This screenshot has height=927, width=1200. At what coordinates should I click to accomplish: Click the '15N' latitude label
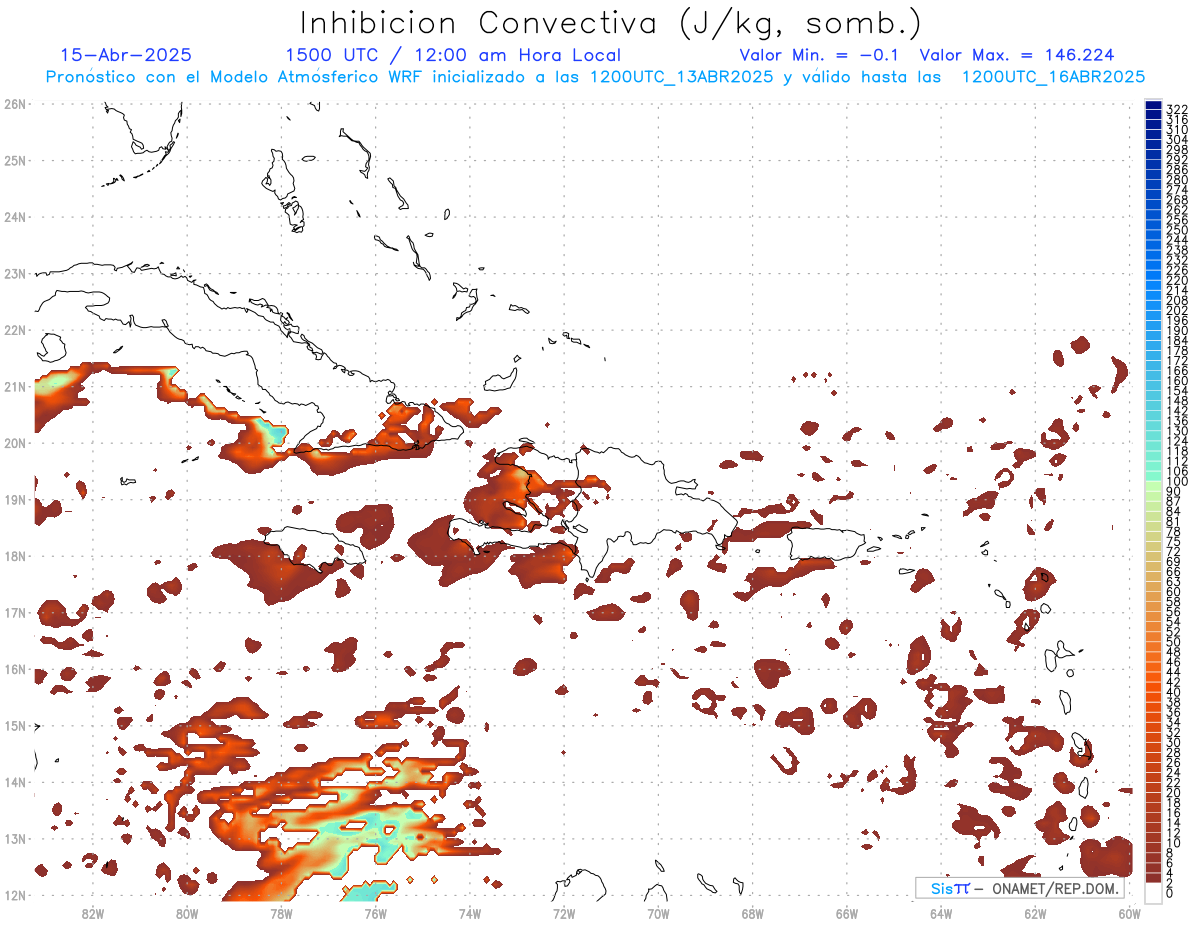tap(15, 725)
